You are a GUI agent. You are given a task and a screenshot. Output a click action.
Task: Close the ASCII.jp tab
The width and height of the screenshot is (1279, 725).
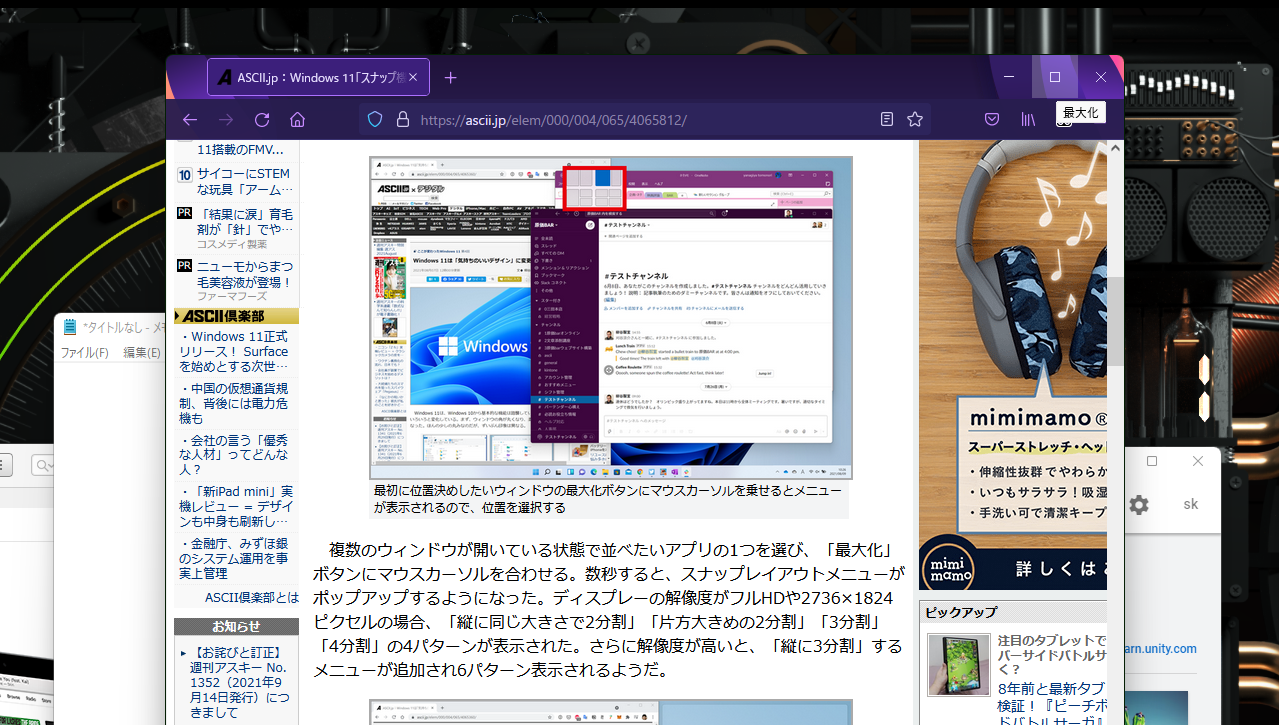[x=414, y=77]
